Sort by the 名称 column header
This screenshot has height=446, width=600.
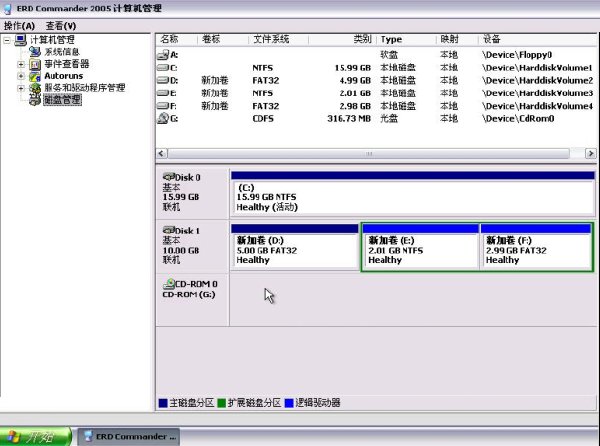[177, 39]
